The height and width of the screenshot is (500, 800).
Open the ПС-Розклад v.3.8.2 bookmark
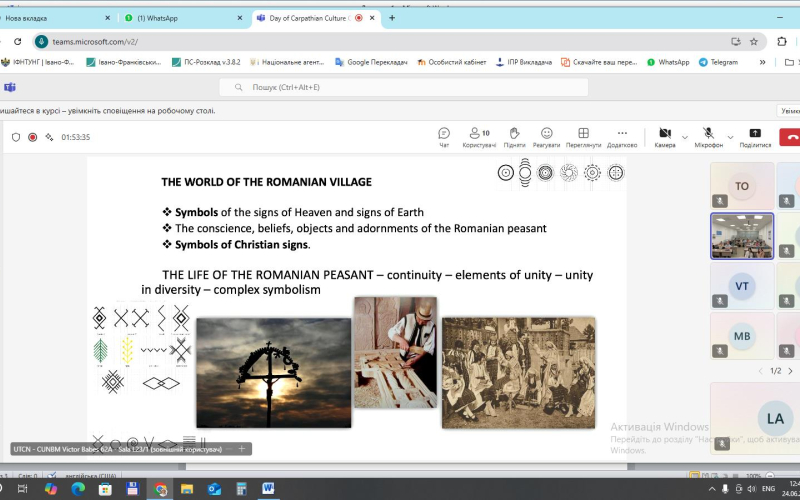tap(206, 62)
